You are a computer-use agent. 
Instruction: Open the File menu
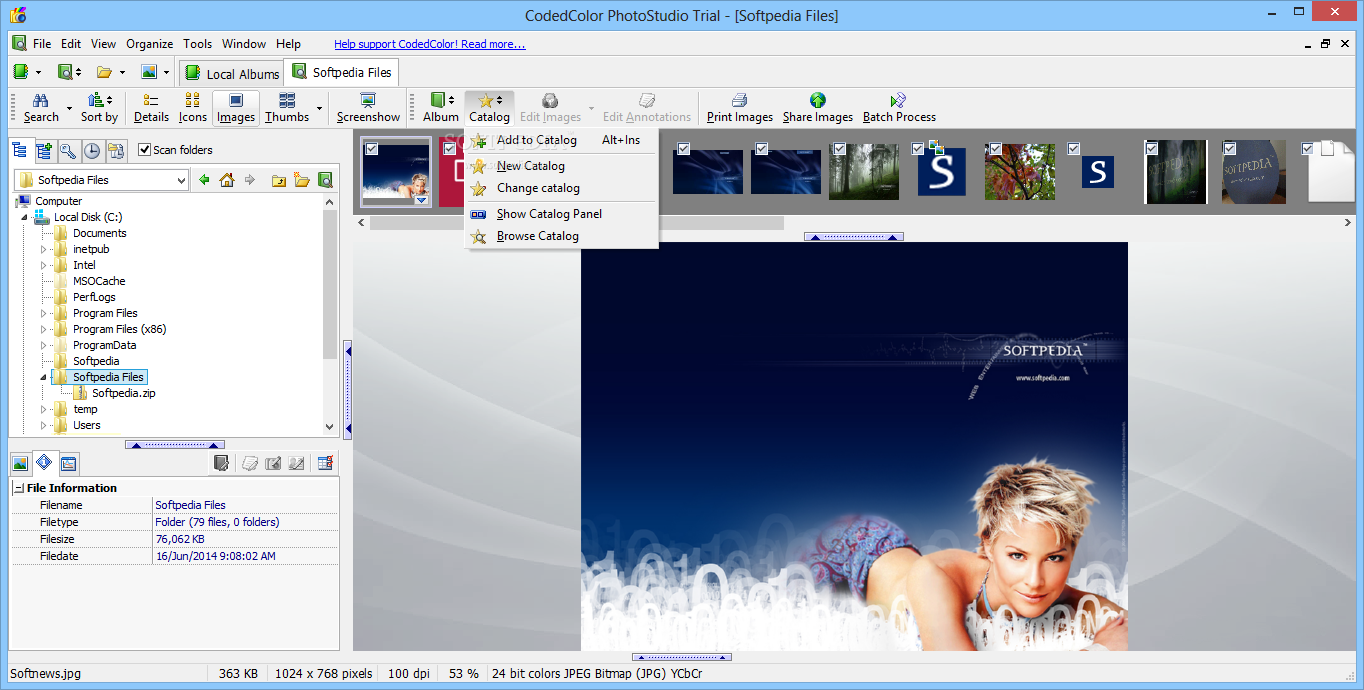pos(42,44)
